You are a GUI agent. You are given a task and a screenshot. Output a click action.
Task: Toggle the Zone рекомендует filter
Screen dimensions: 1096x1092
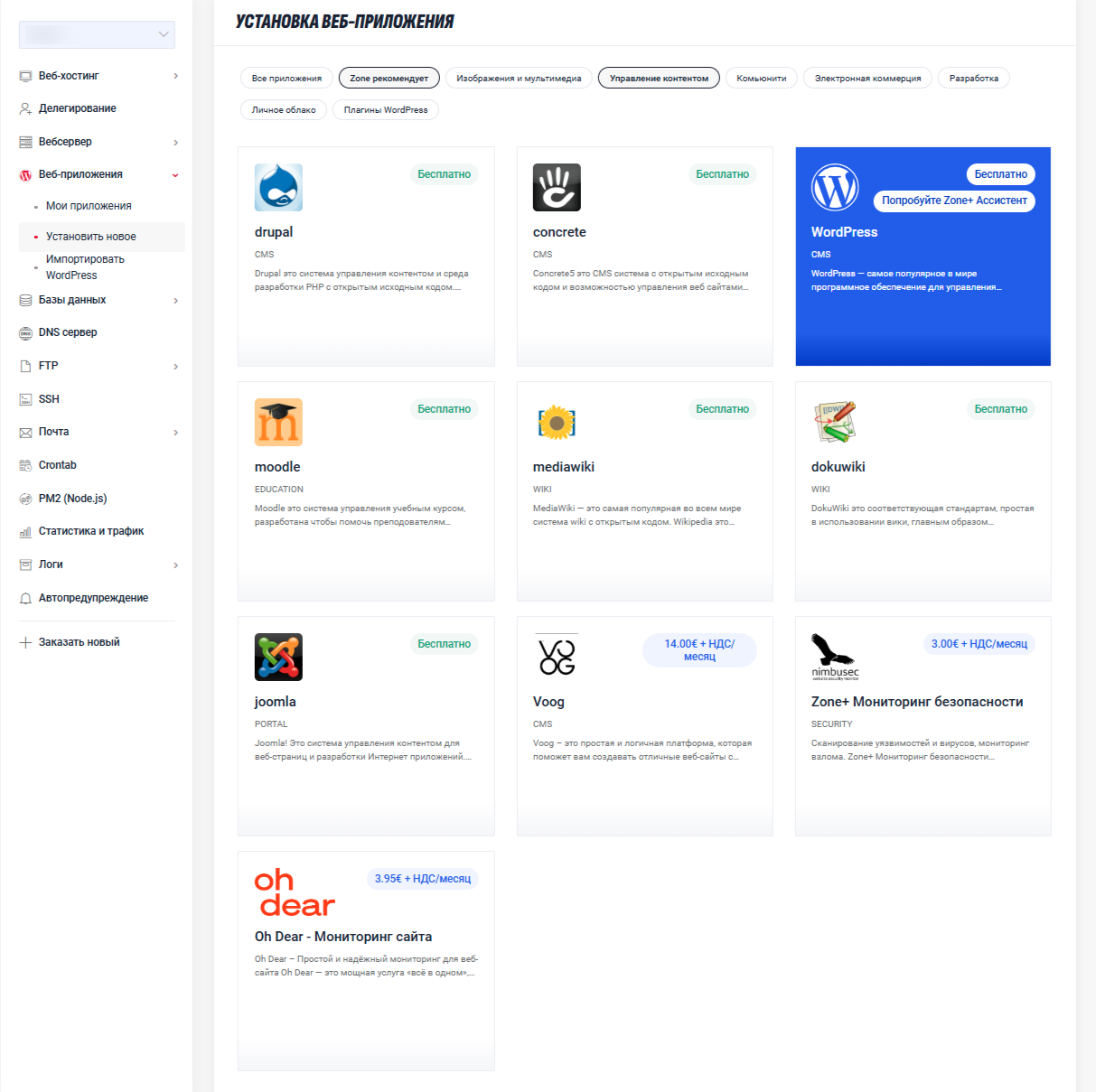(389, 78)
